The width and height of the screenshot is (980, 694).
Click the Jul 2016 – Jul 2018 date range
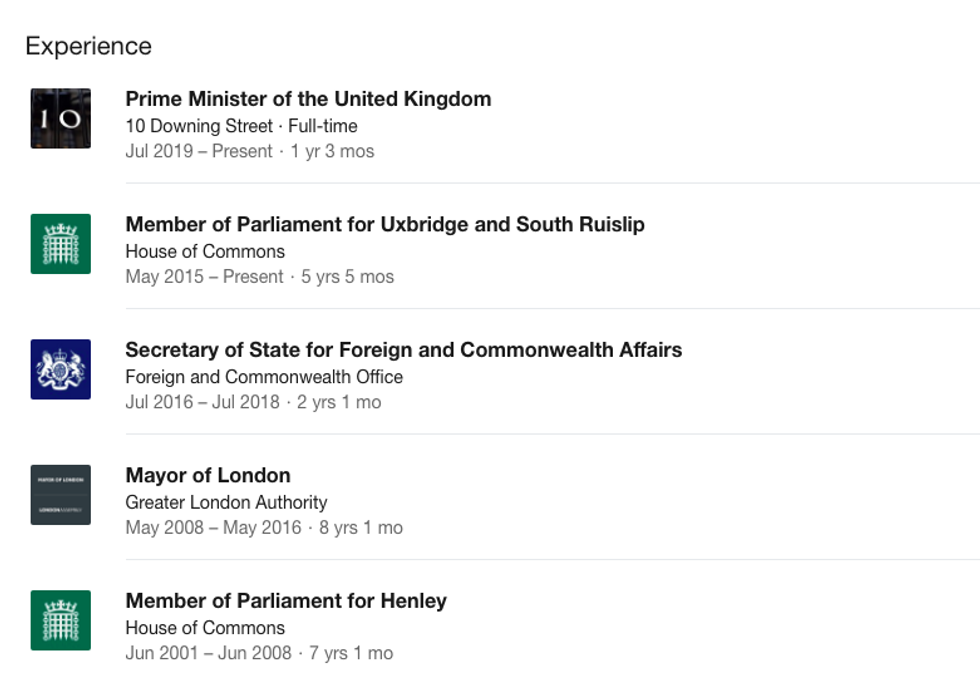tap(203, 403)
